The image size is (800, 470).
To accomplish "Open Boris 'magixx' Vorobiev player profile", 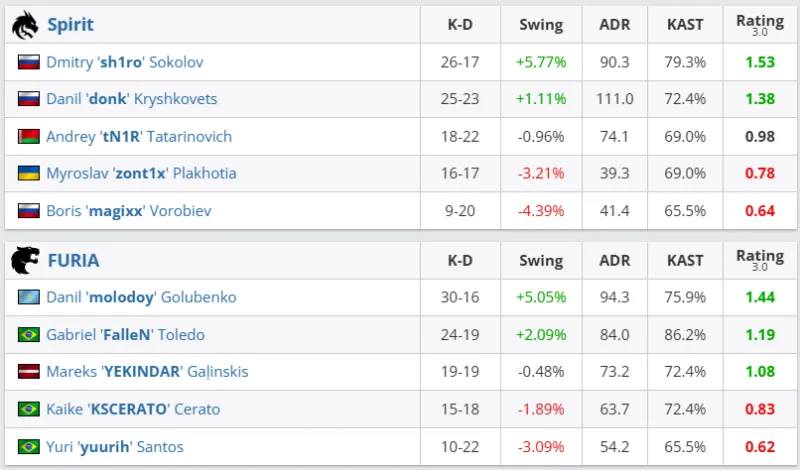I will 128,211.
